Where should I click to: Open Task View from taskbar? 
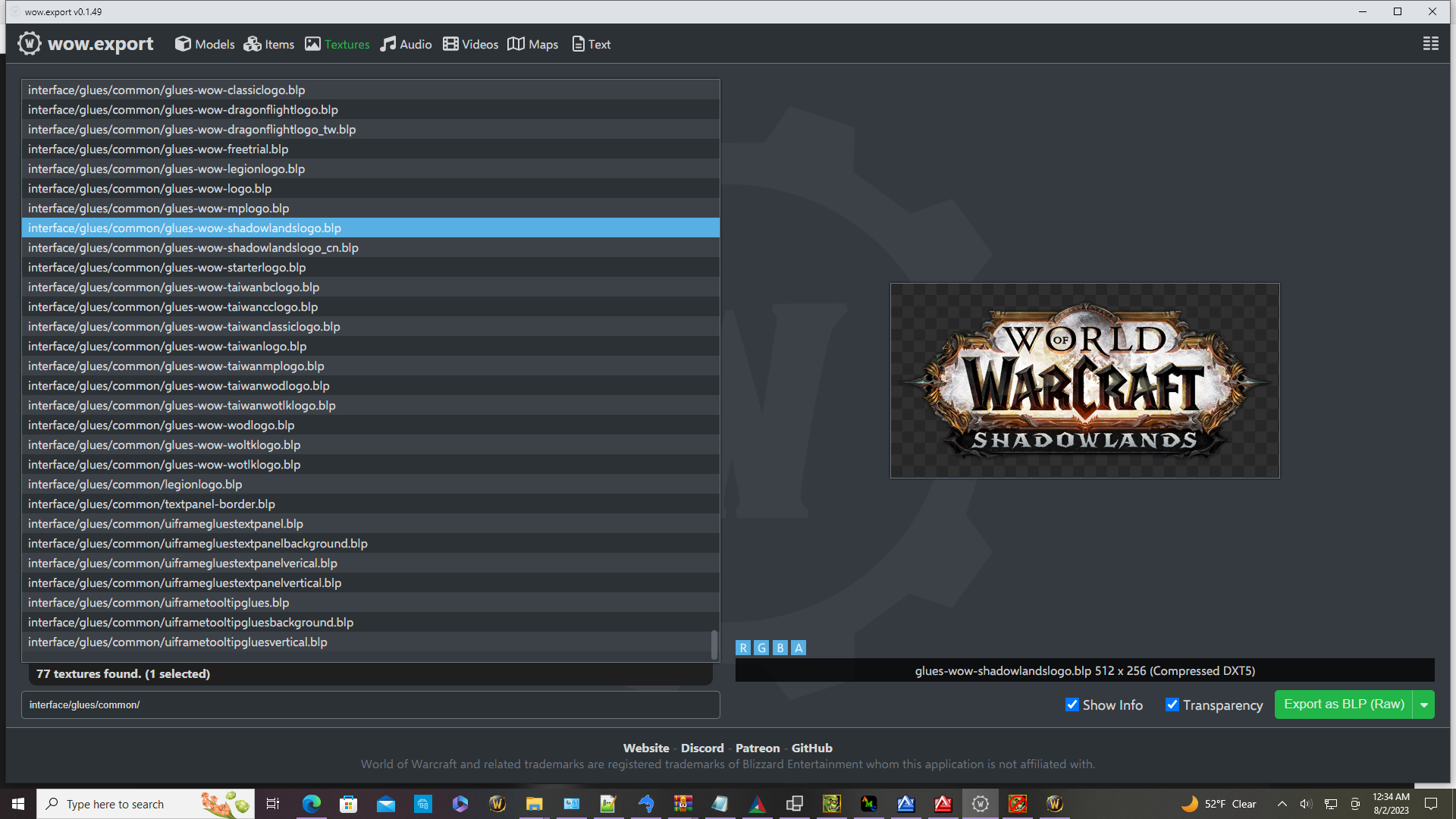tap(273, 804)
